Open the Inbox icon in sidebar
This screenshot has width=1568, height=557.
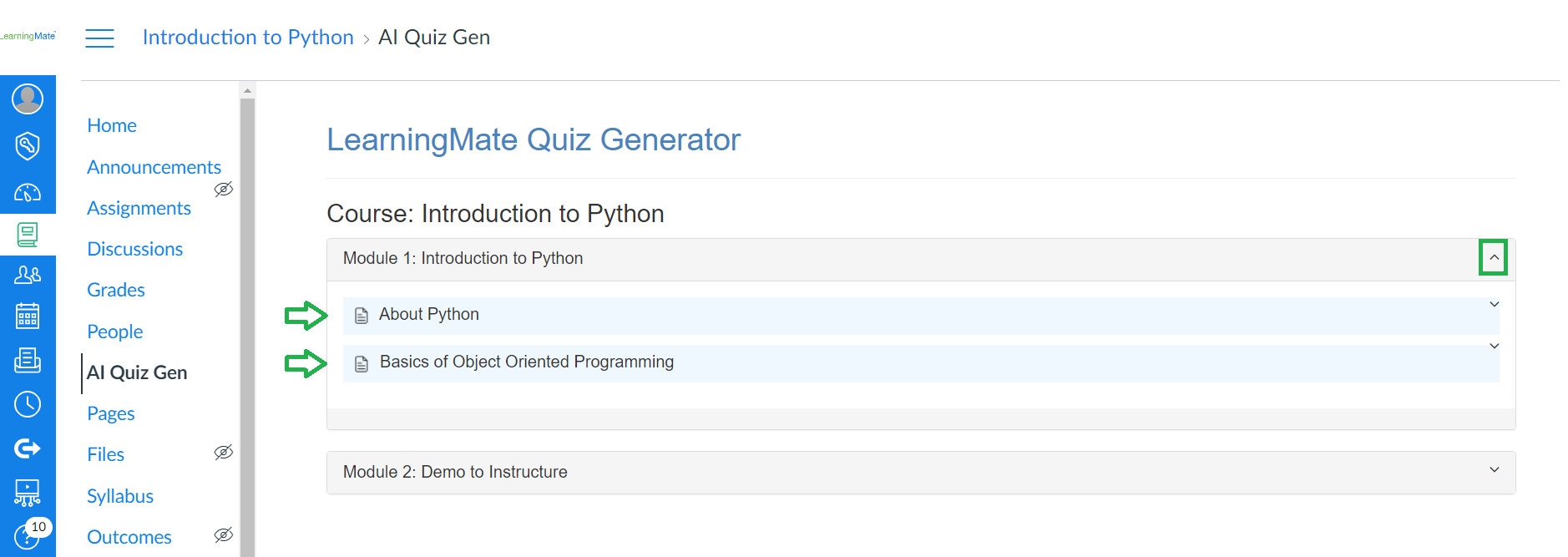(28, 360)
